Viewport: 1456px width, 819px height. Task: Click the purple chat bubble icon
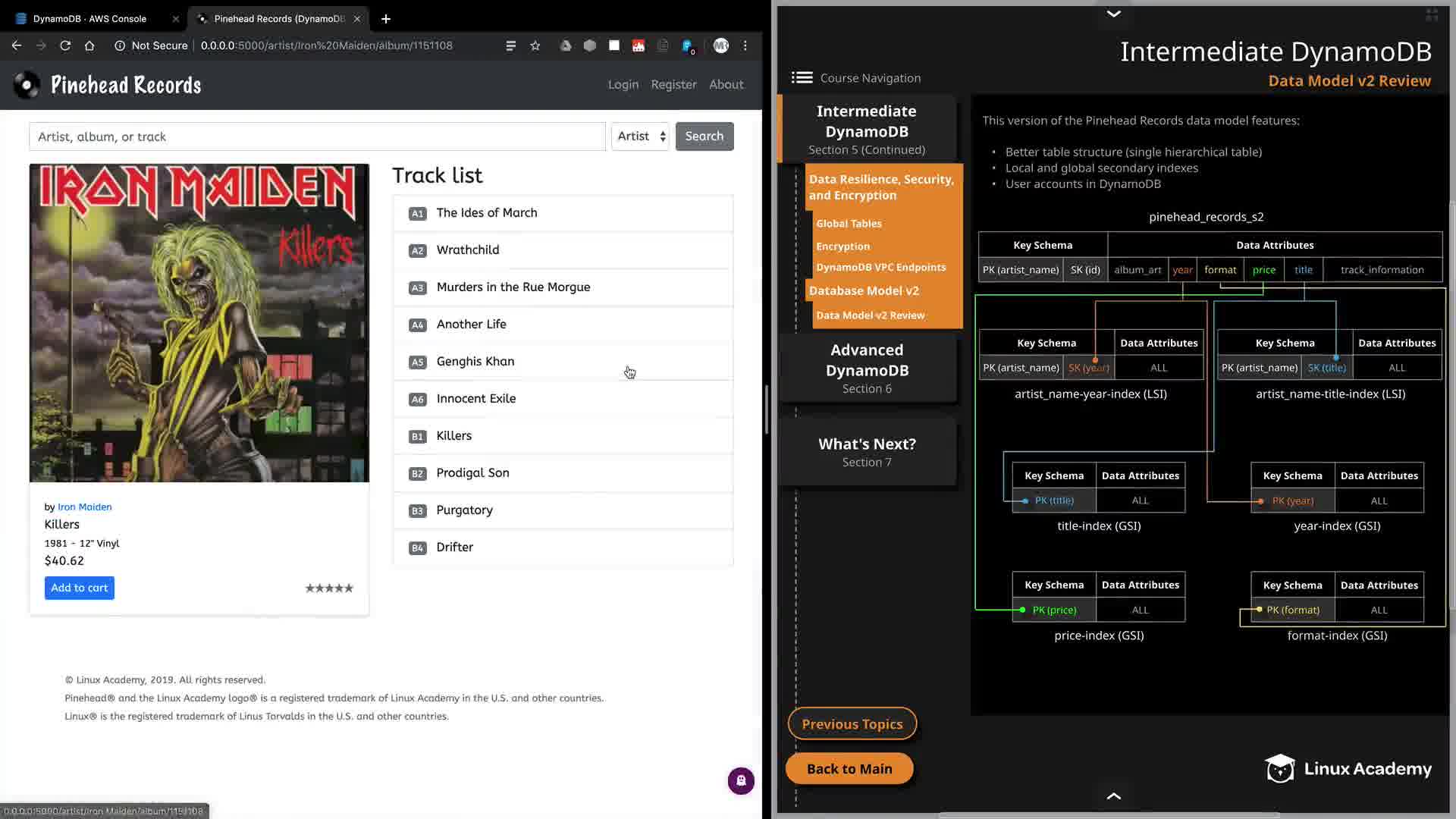click(741, 780)
